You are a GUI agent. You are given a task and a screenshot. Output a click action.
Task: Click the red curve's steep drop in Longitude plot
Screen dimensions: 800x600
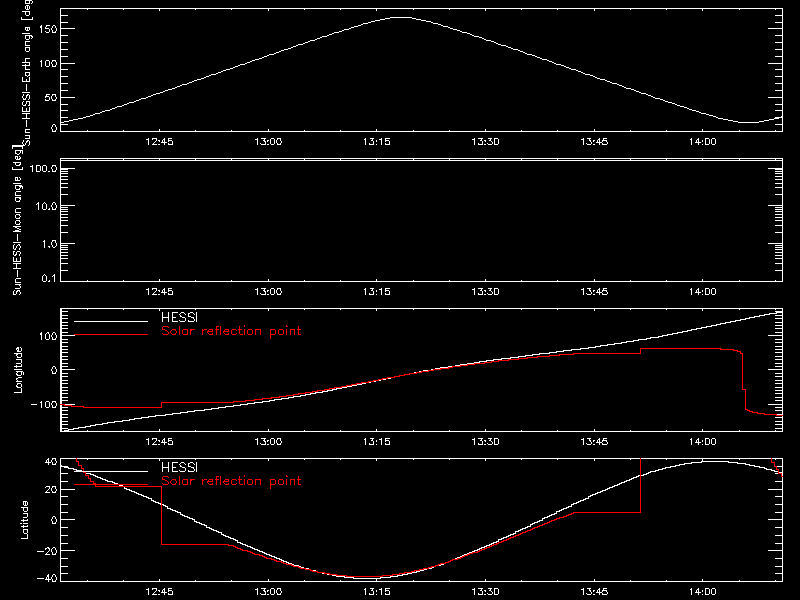[743, 380]
